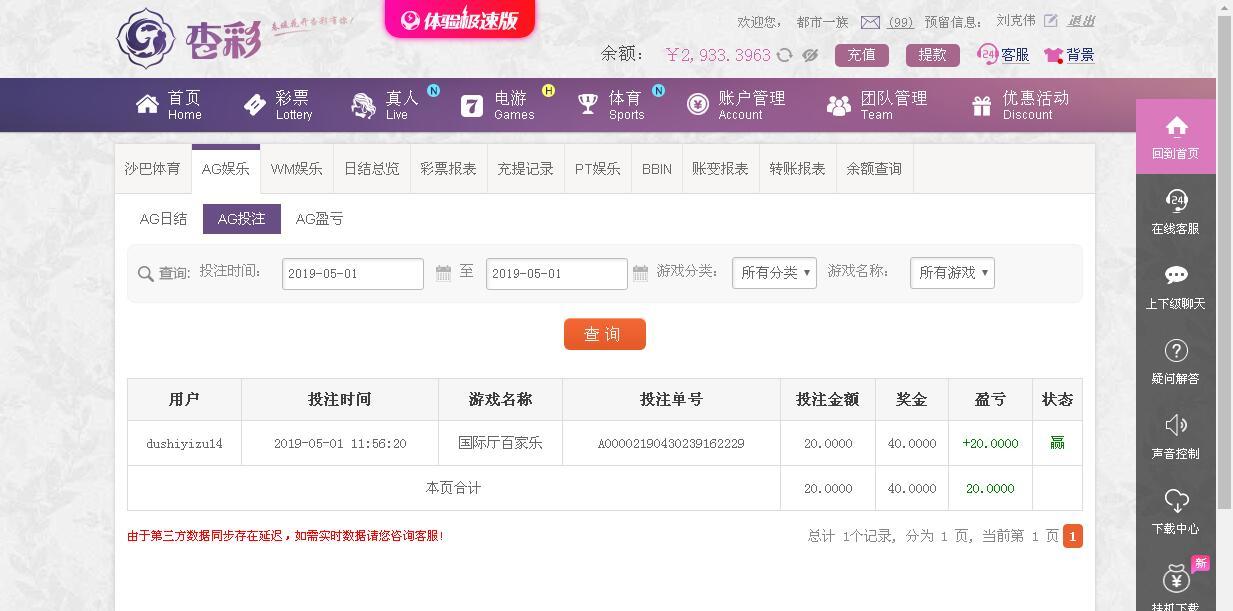The width and height of the screenshot is (1233, 611).
Task: Click the page 1 pagination toggle
Action: (1072, 536)
